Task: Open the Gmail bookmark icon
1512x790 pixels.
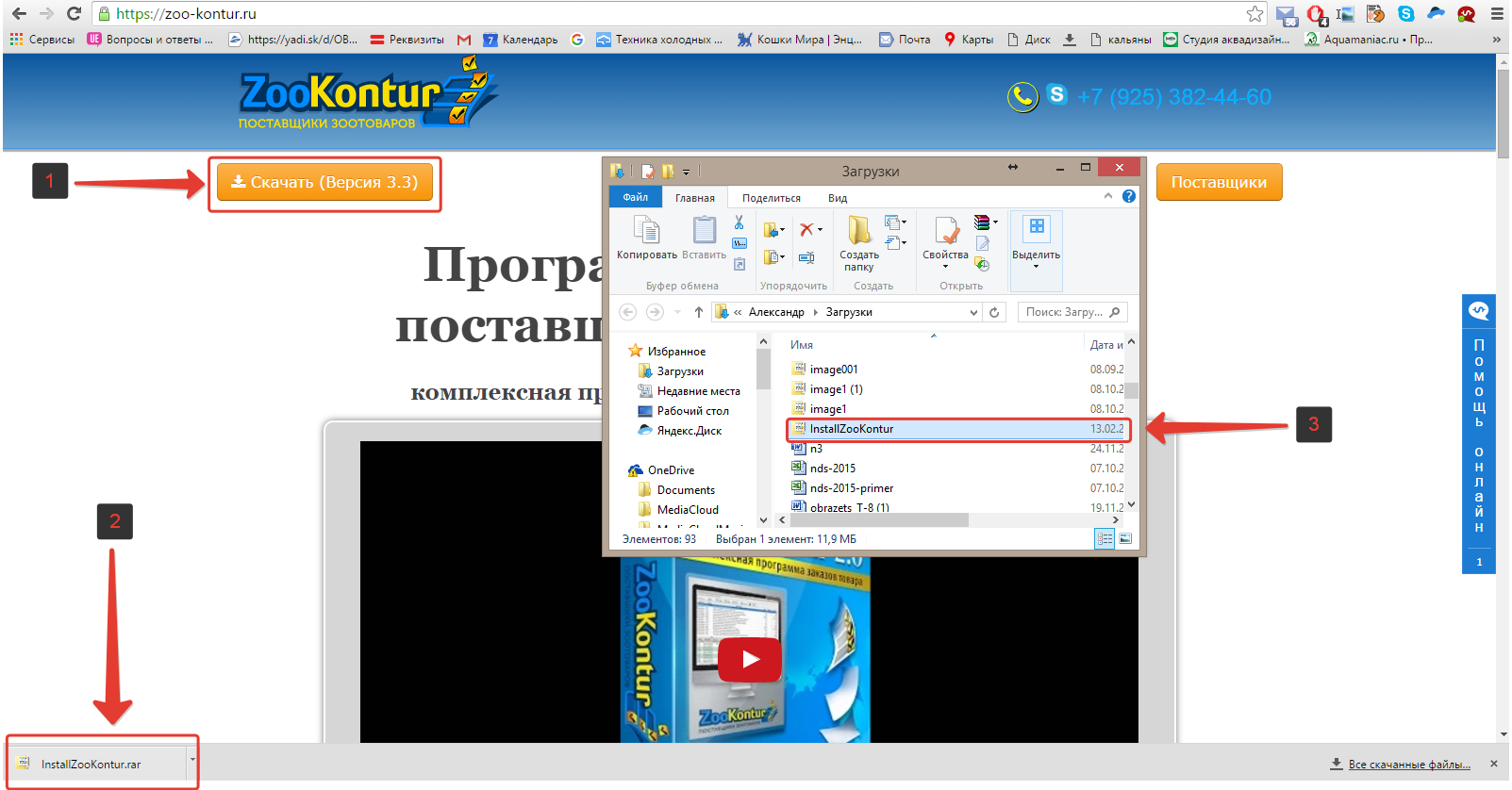Action: coord(464,40)
